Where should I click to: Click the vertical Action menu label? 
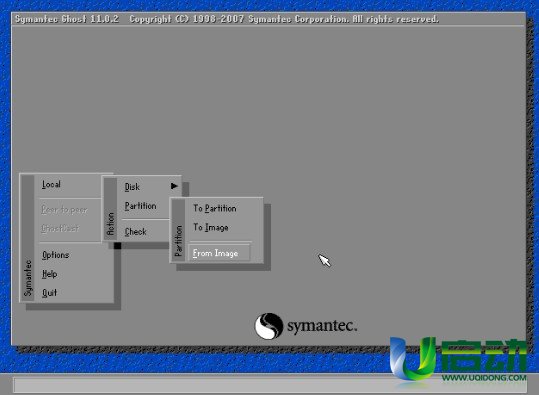(110, 224)
